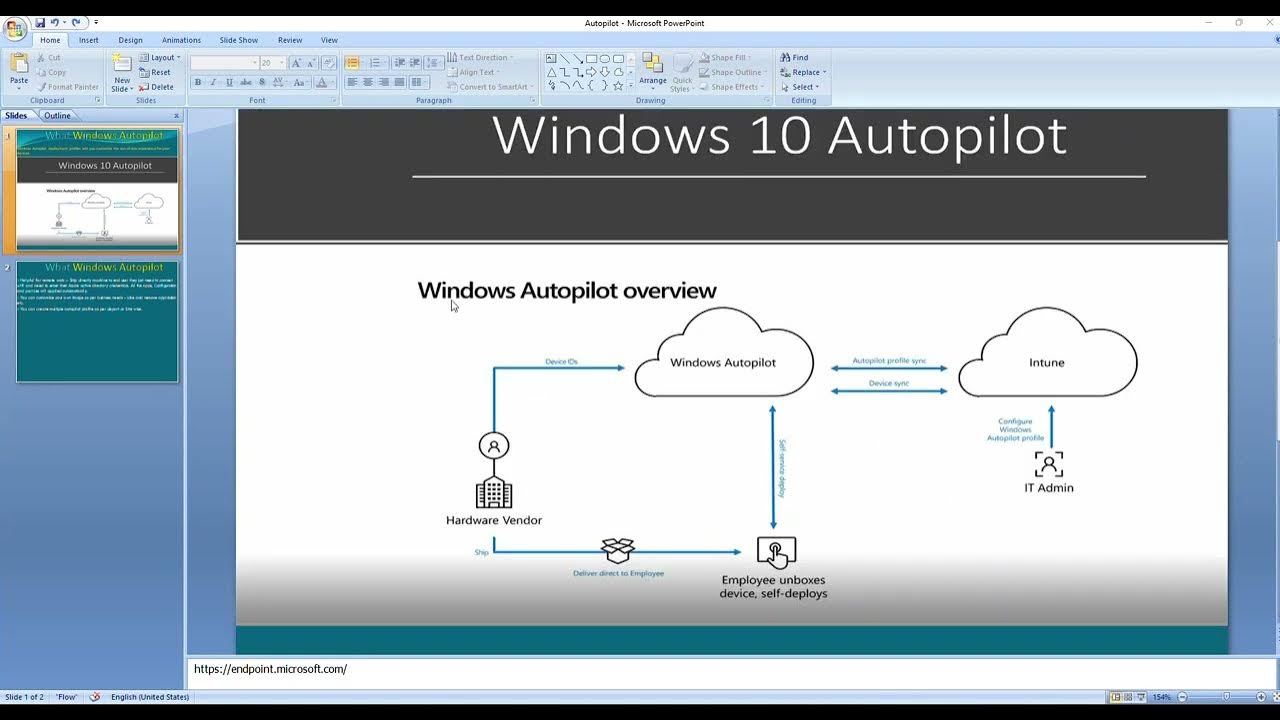
Task: Open the font name combo box
Action: 225,62
